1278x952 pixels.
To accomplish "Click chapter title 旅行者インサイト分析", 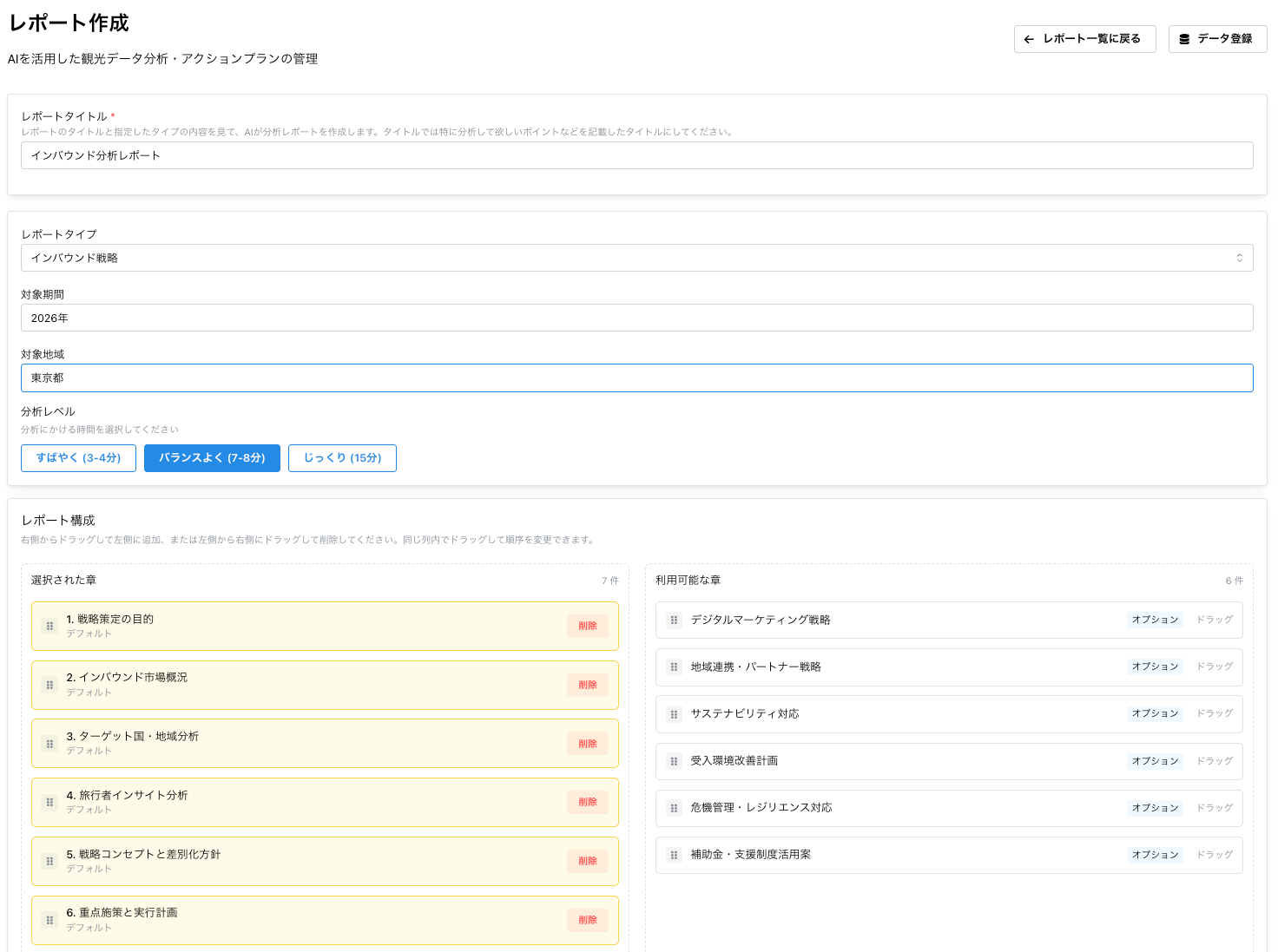I will coord(127,795).
